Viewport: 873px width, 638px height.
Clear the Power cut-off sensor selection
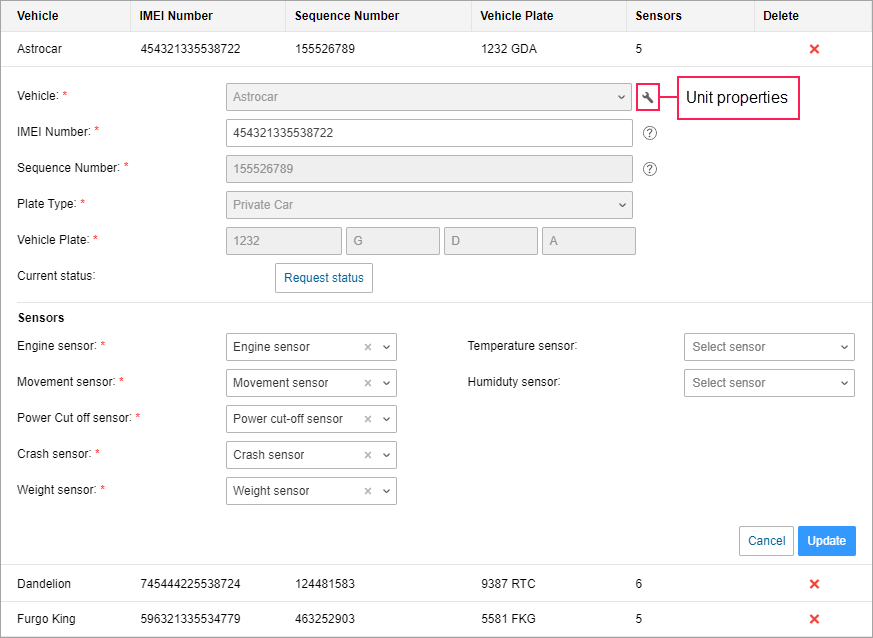[367, 419]
